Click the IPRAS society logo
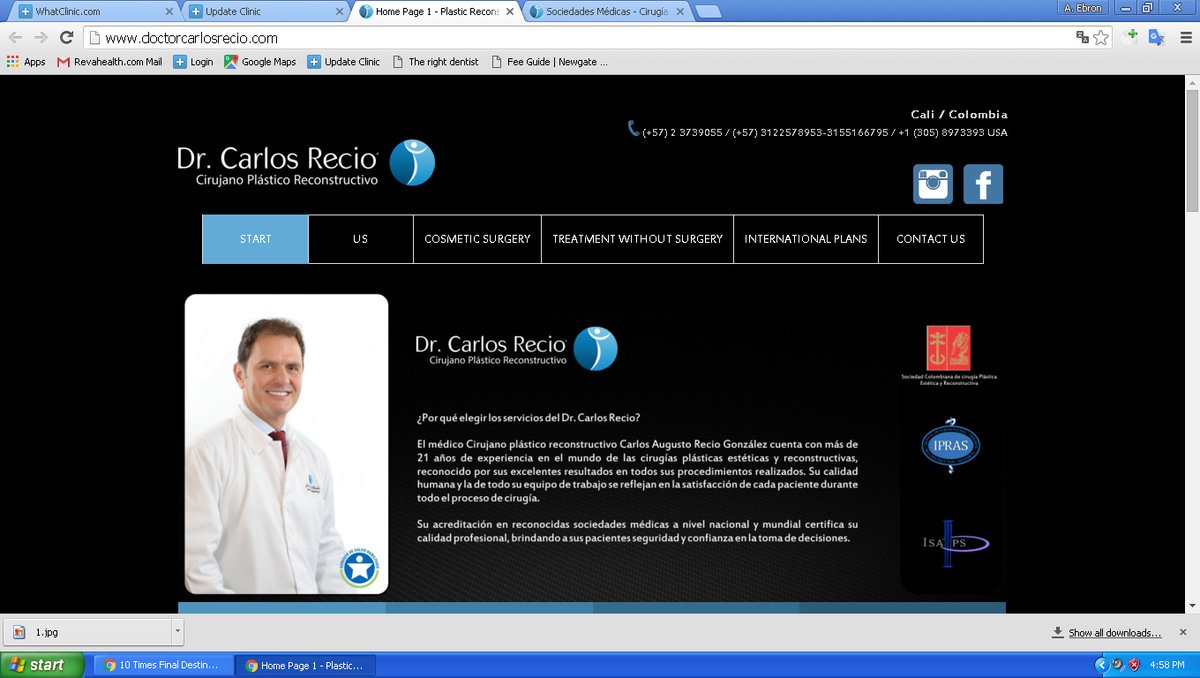 pyautogui.click(x=950, y=447)
